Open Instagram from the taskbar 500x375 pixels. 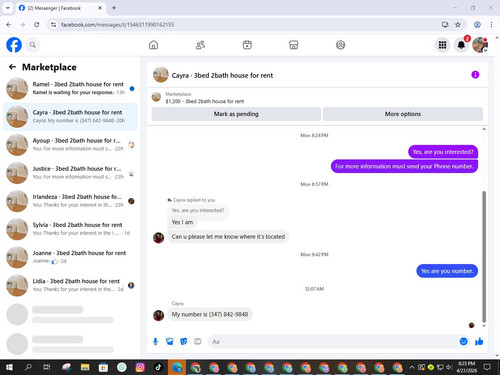(x=140, y=367)
